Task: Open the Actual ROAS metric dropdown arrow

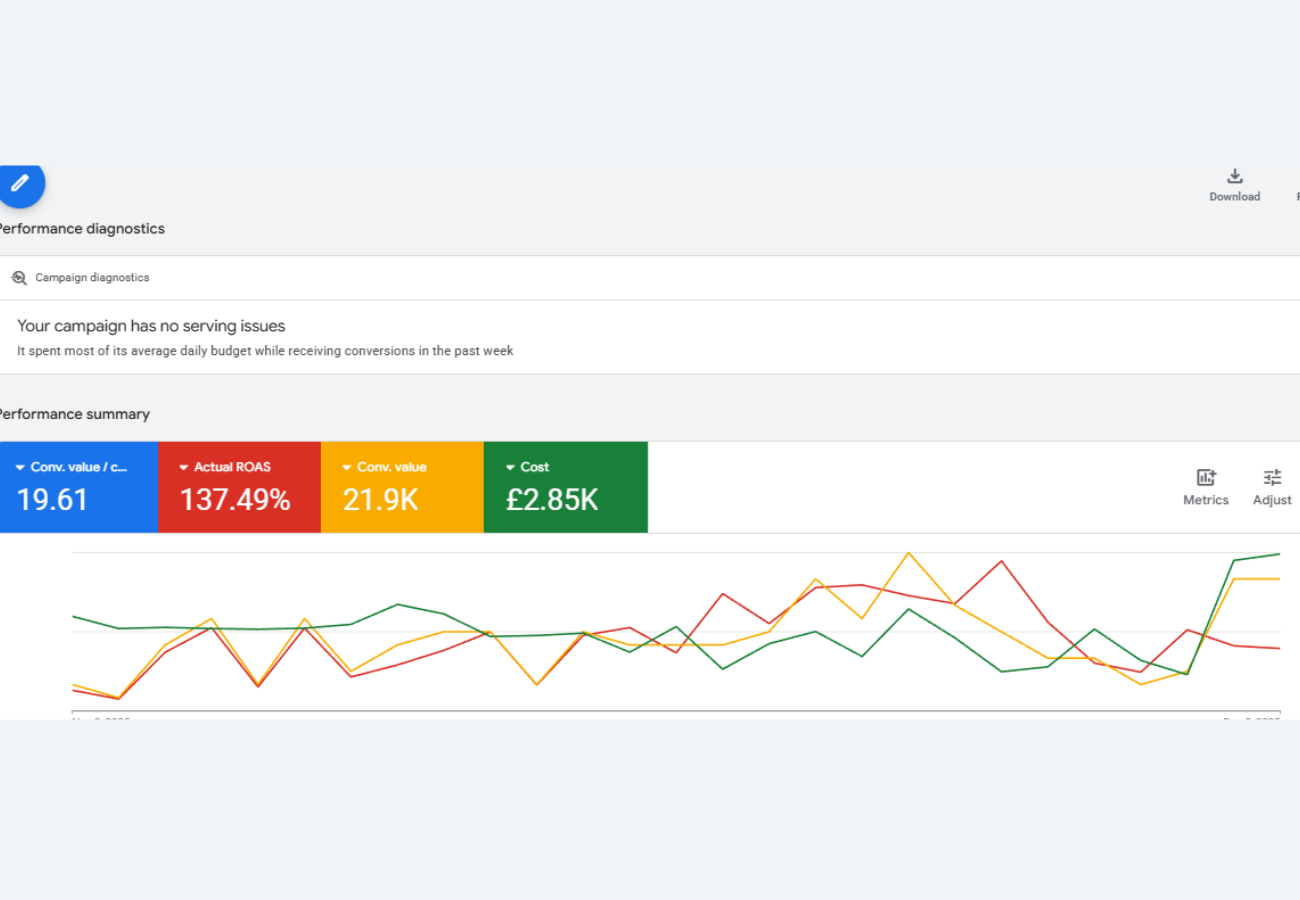Action: pos(183,468)
